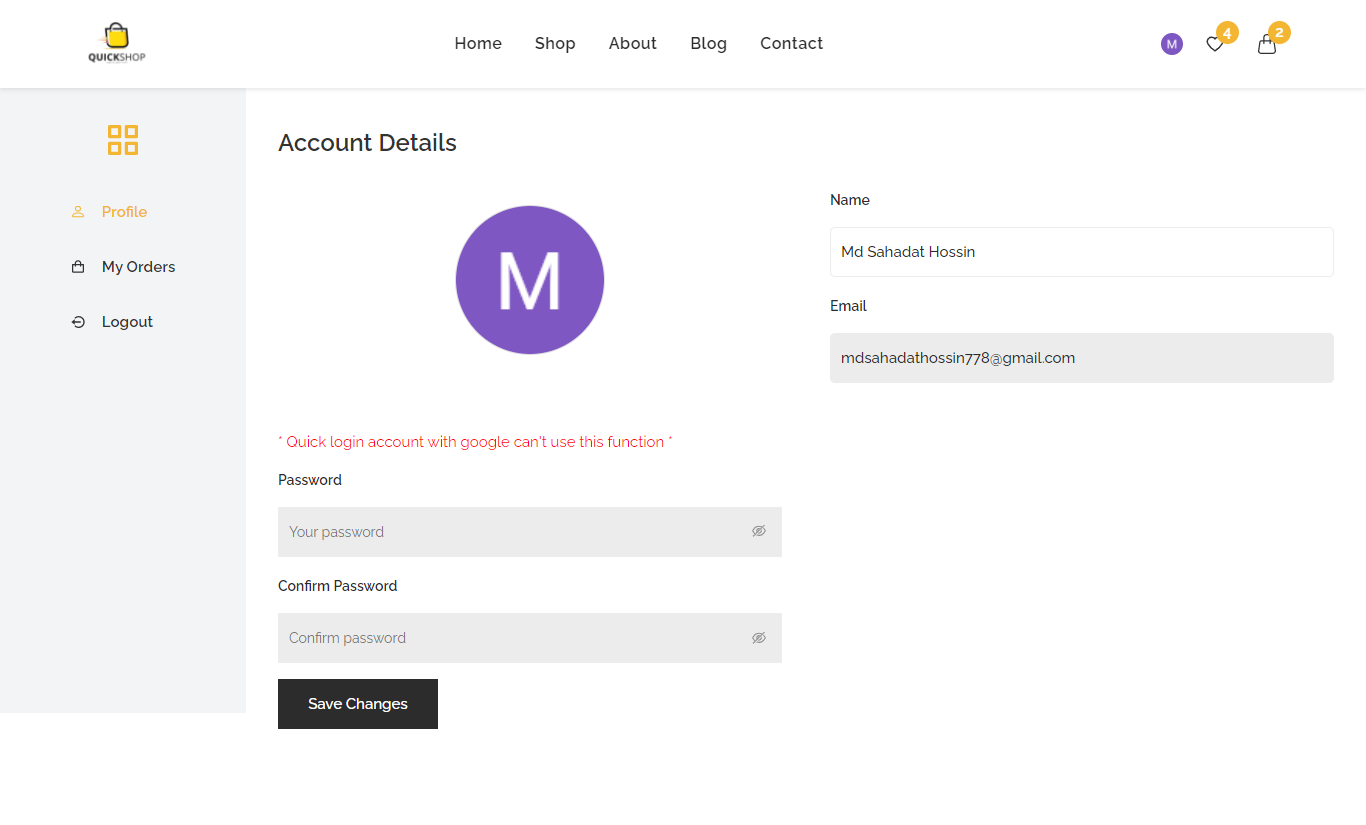Click the red Google login warning text
The image size is (1366, 825).
click(x=475, y=442)
